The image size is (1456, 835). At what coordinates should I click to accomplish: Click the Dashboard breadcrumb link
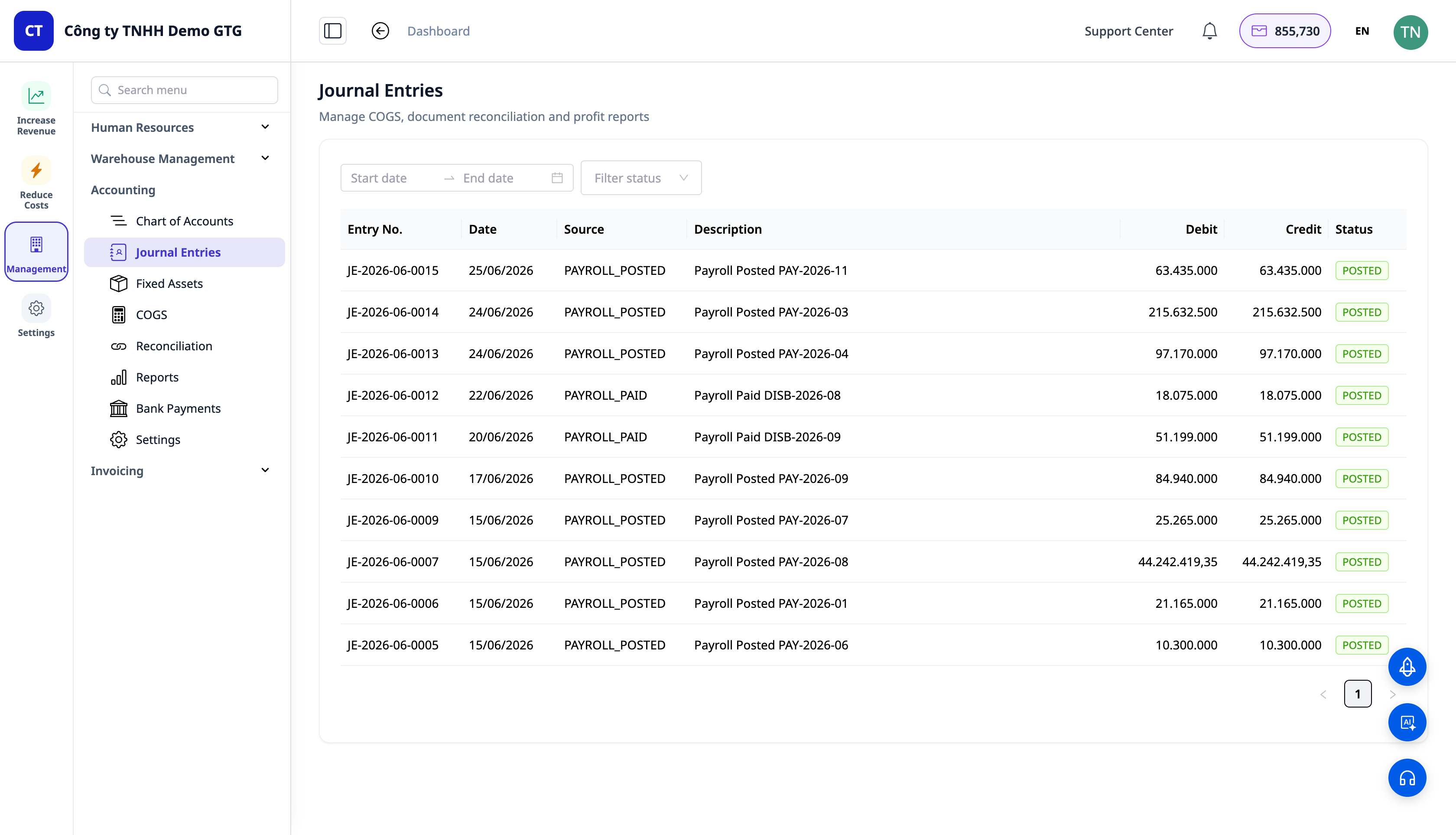click(439, 31)
